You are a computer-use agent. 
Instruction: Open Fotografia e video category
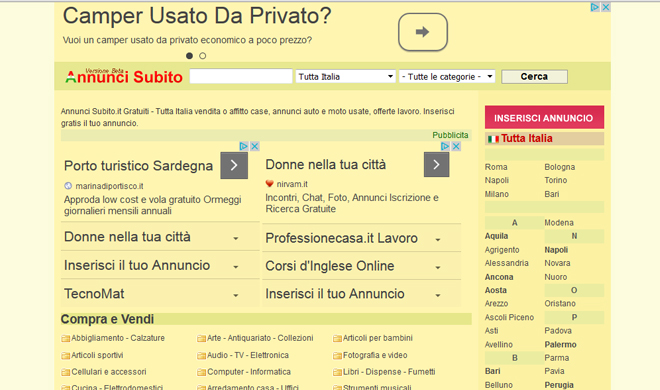(x=375, y=355)
